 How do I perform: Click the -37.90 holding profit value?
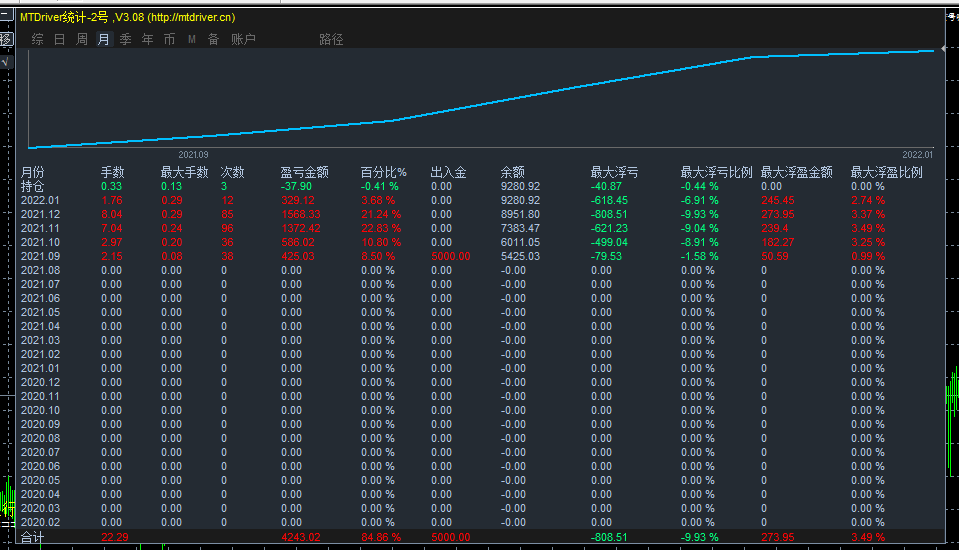click(296, 186)
